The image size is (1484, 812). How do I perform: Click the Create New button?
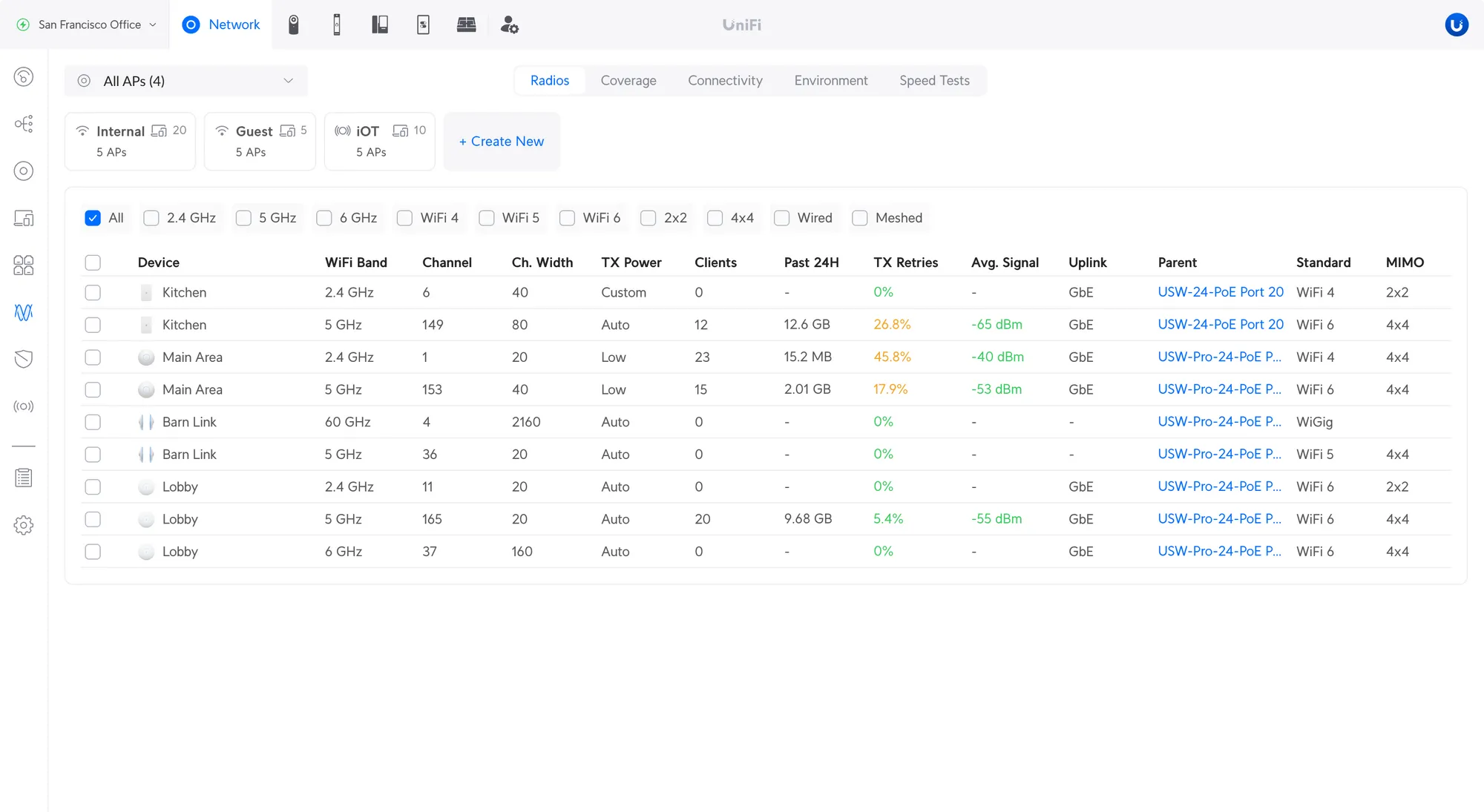(x=502, y=141)
